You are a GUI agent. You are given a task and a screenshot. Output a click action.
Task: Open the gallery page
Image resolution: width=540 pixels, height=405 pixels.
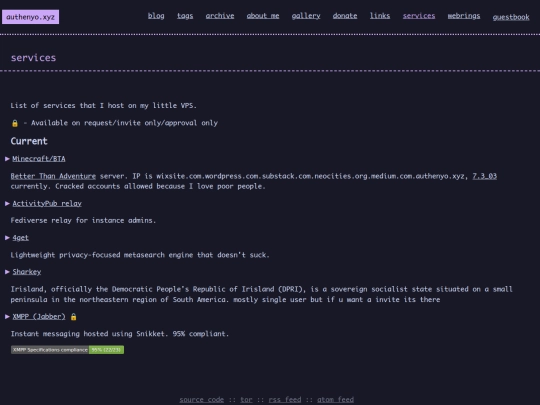point(306,16)
